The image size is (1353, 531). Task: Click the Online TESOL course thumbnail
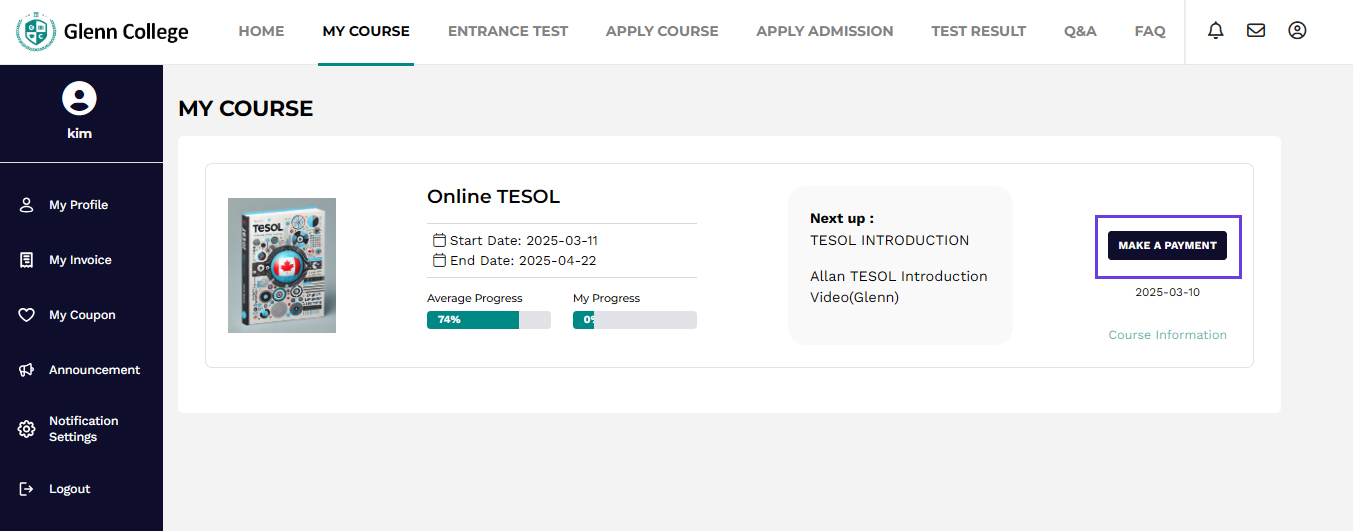coord(282,265)
